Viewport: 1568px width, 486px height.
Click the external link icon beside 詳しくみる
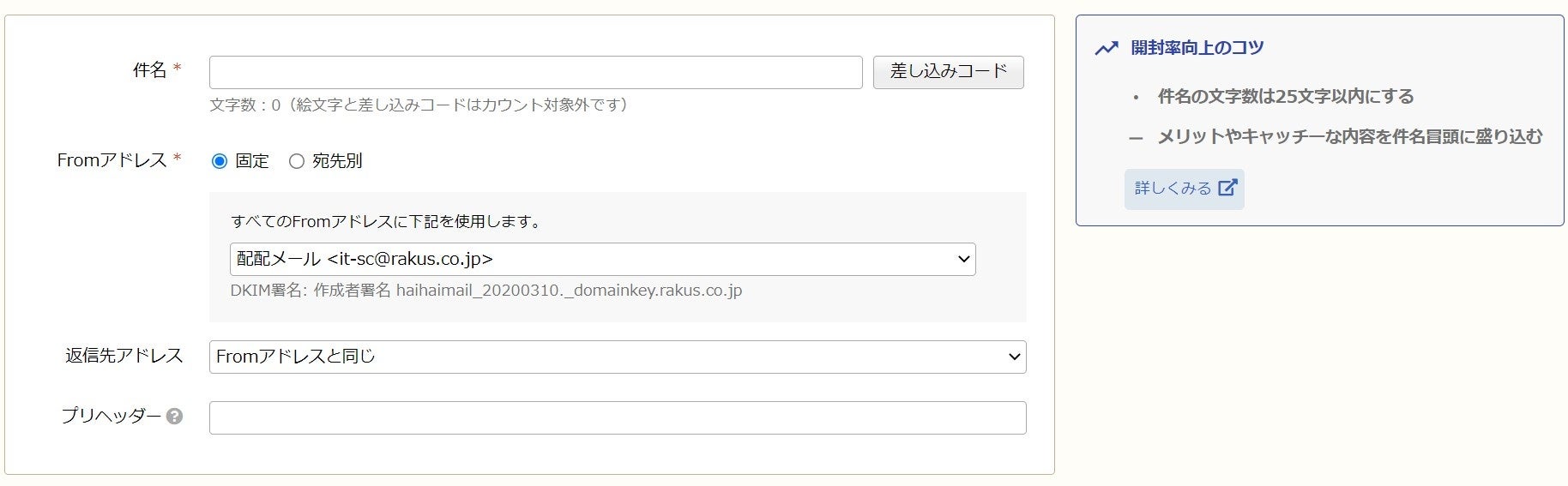click(x=1227, y=188)
